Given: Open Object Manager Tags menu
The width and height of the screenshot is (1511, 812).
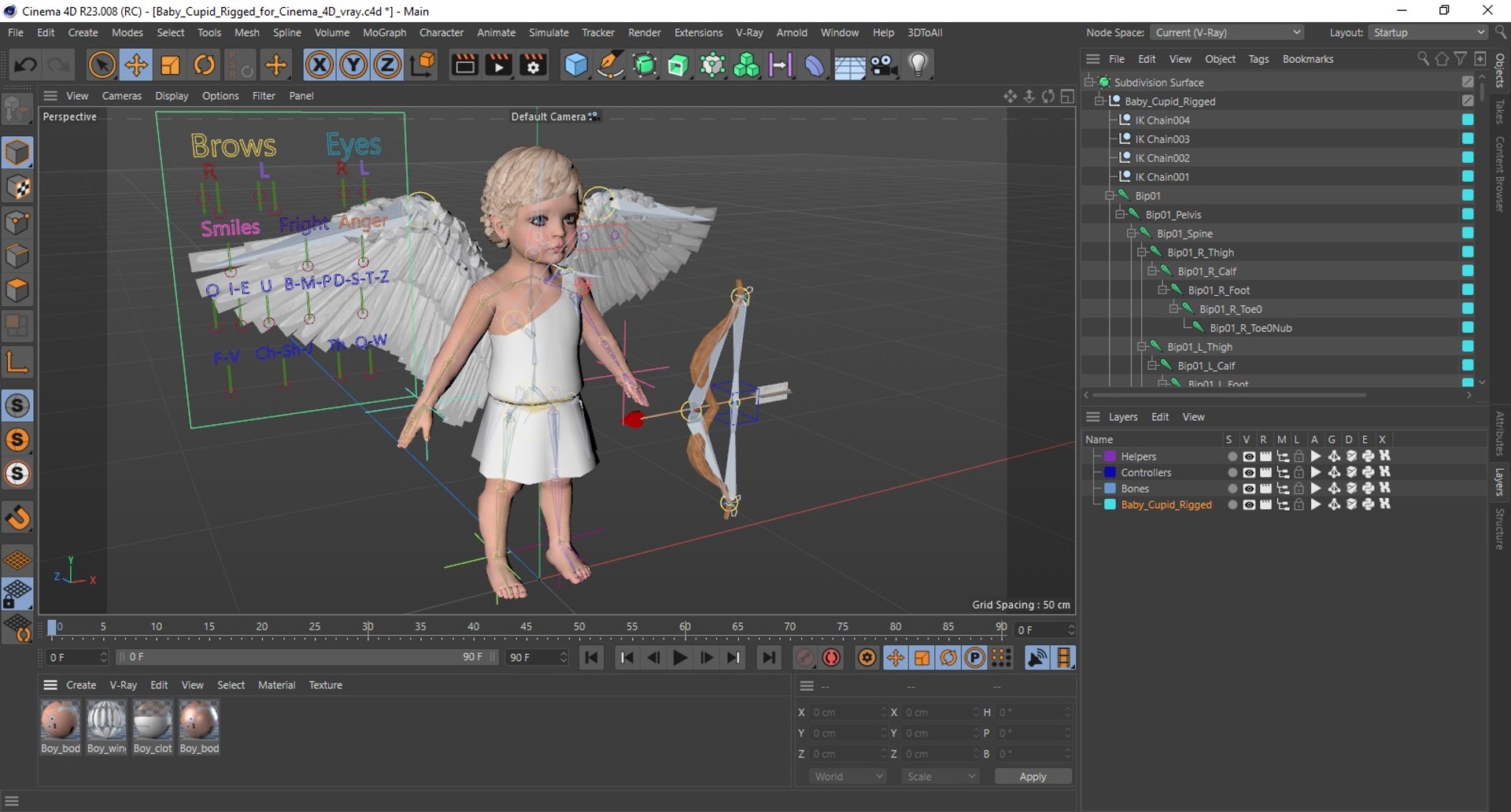Looking at the screenshot, I should click(1258, 59).
